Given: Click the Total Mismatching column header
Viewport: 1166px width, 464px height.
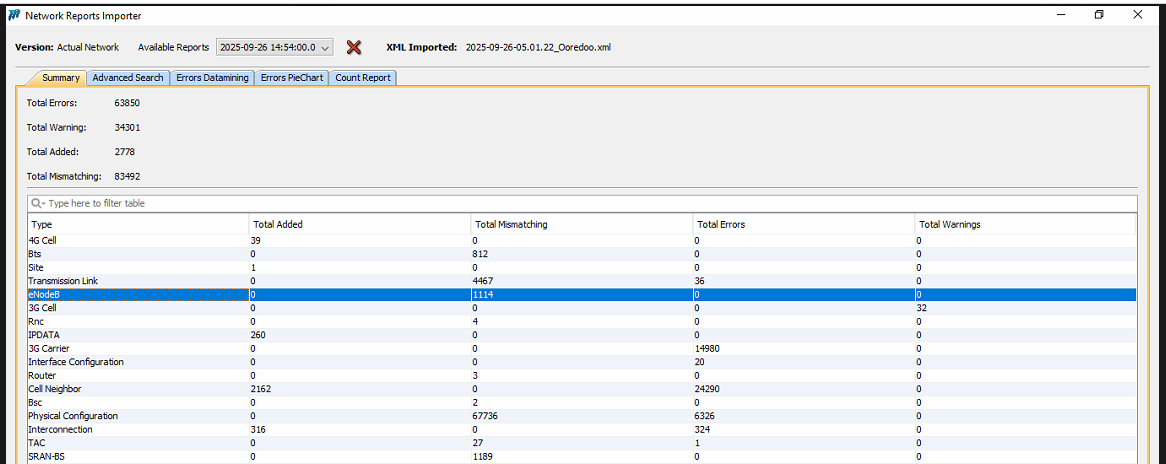Looking at the screenshot, I should click(x=581, y=224).
